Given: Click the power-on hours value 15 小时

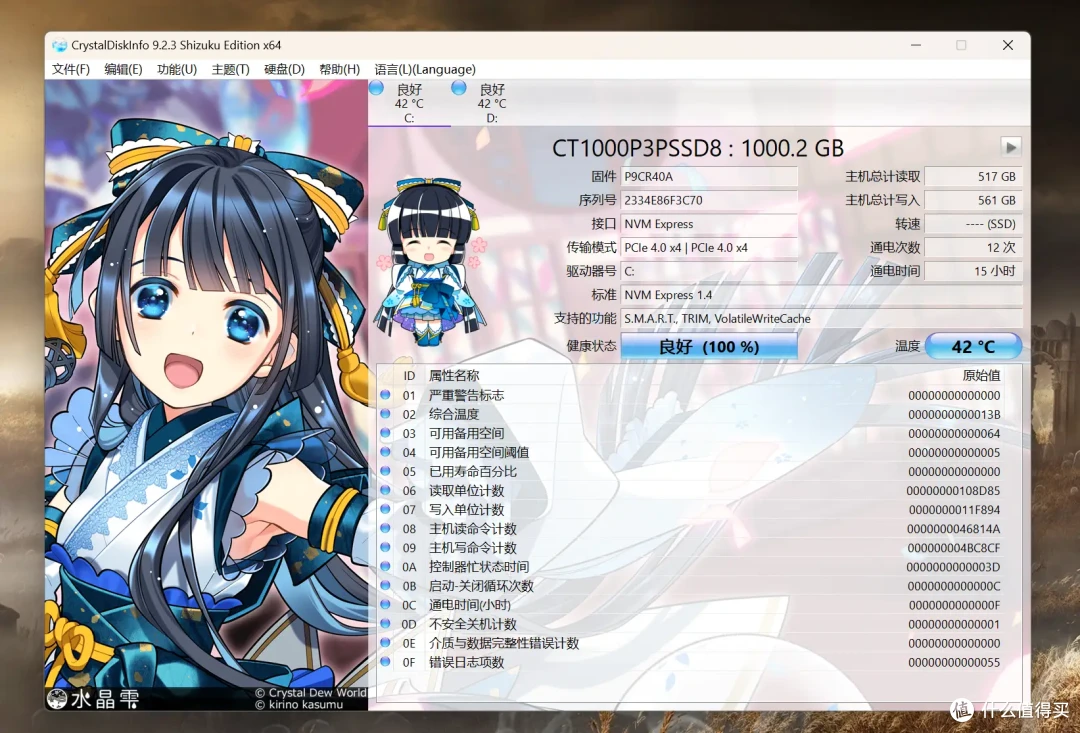Looking at the screenshot, I should point(973,271).
